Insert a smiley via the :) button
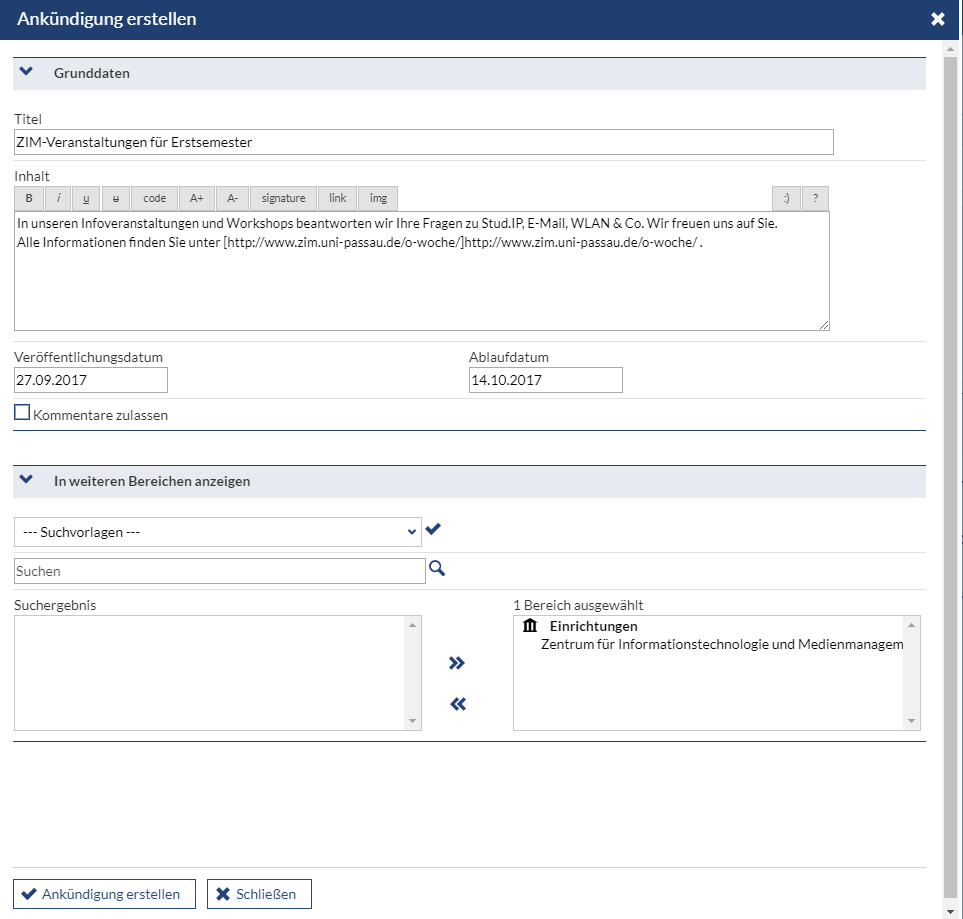The image size is (963, 919). pos(786,198)
